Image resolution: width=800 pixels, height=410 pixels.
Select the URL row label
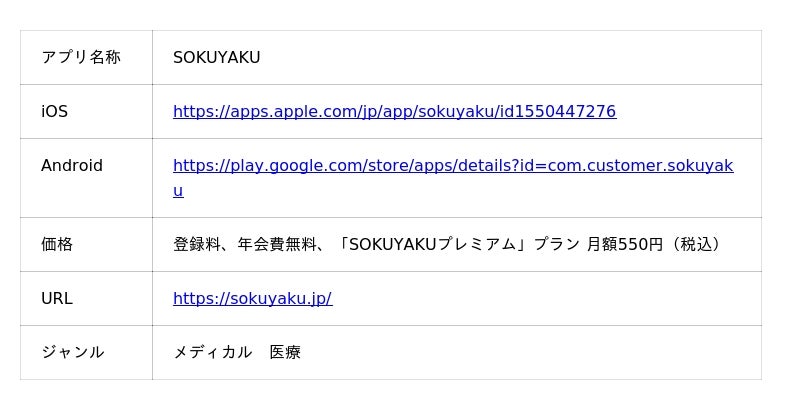pyautogui.click(x=57, y=299)
